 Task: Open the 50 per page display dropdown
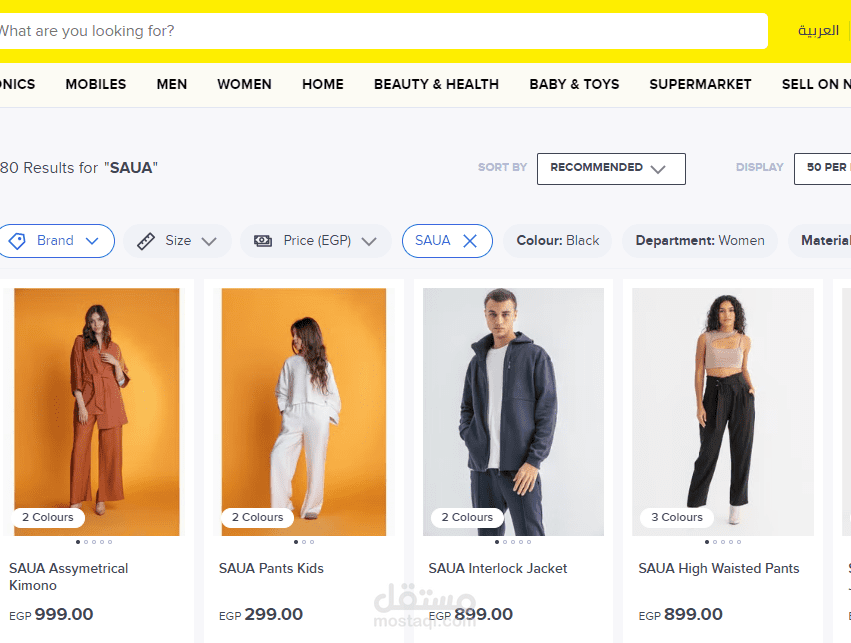pyautogui.click(x=822, y=169)
